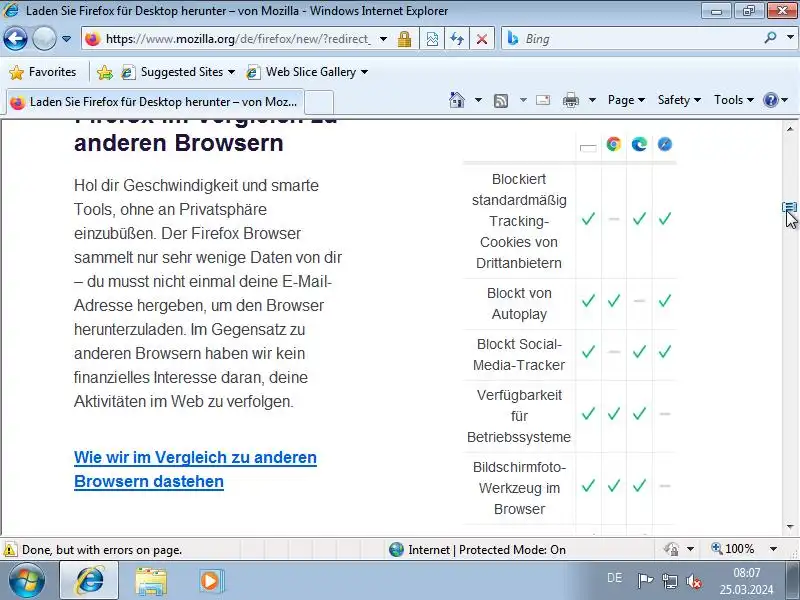
Task: Open the search provider dropdown arrow
Action: click(790, 38)
